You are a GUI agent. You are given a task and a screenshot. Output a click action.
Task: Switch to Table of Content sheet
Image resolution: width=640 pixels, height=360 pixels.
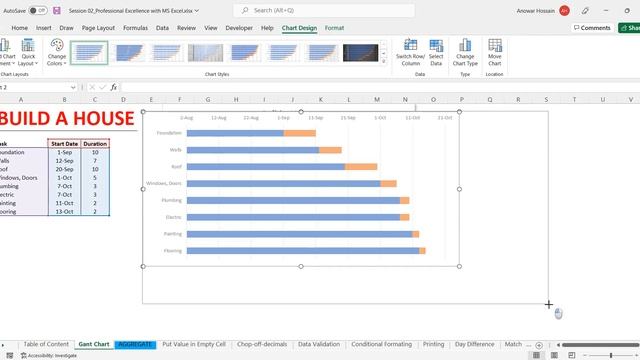[46, 344]
